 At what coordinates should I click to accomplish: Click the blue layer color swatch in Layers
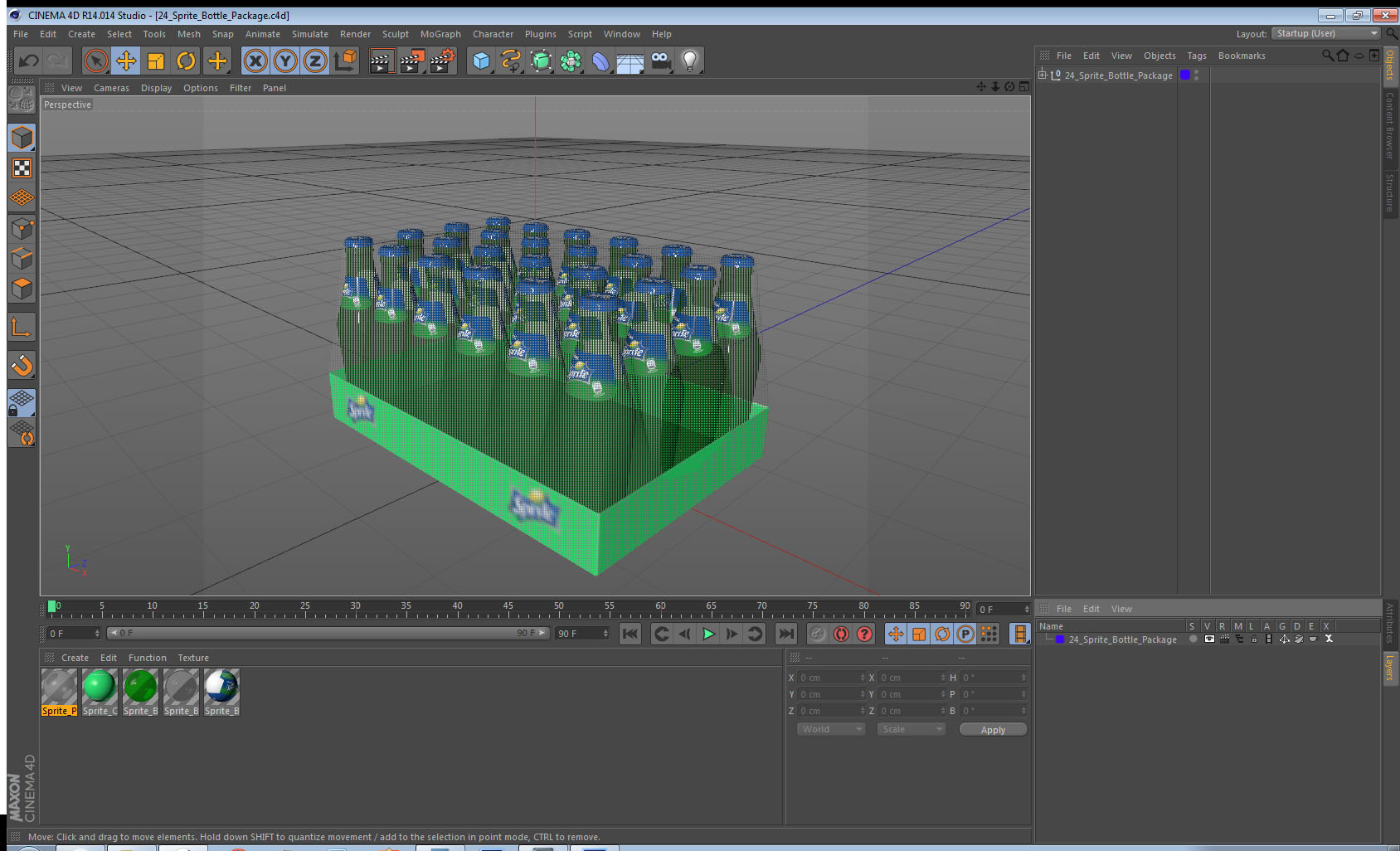pos(1060,639)
